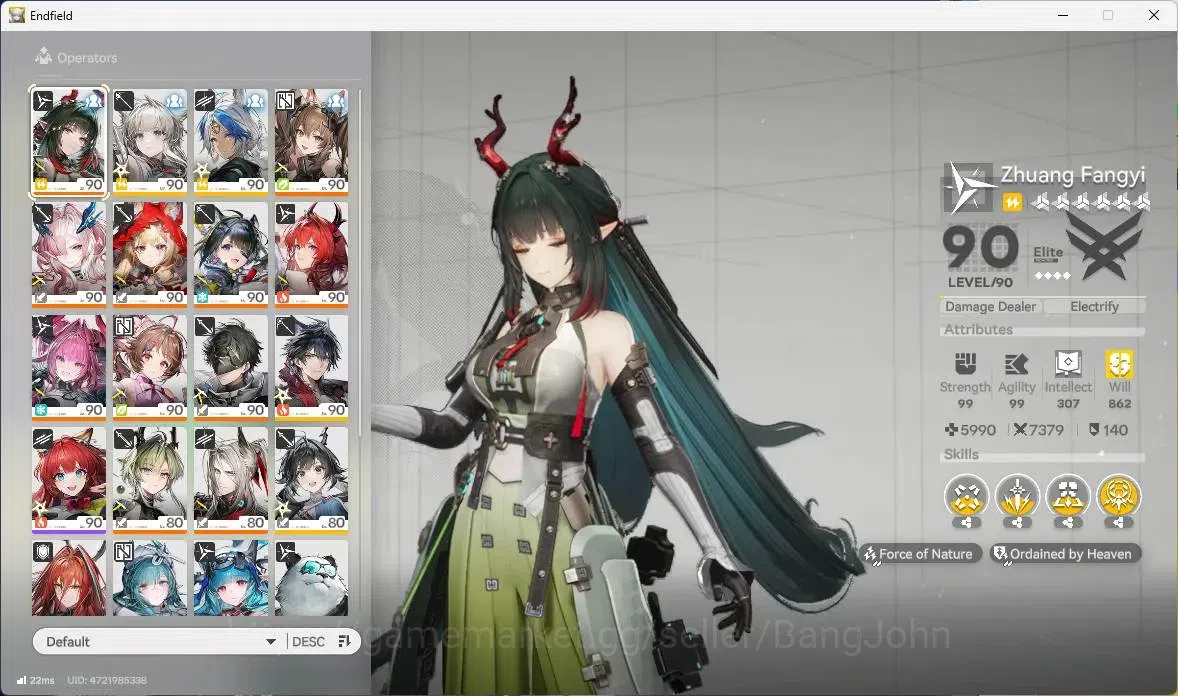
Task: Click the share button under first skill
Action: click(x=967, y=523)
